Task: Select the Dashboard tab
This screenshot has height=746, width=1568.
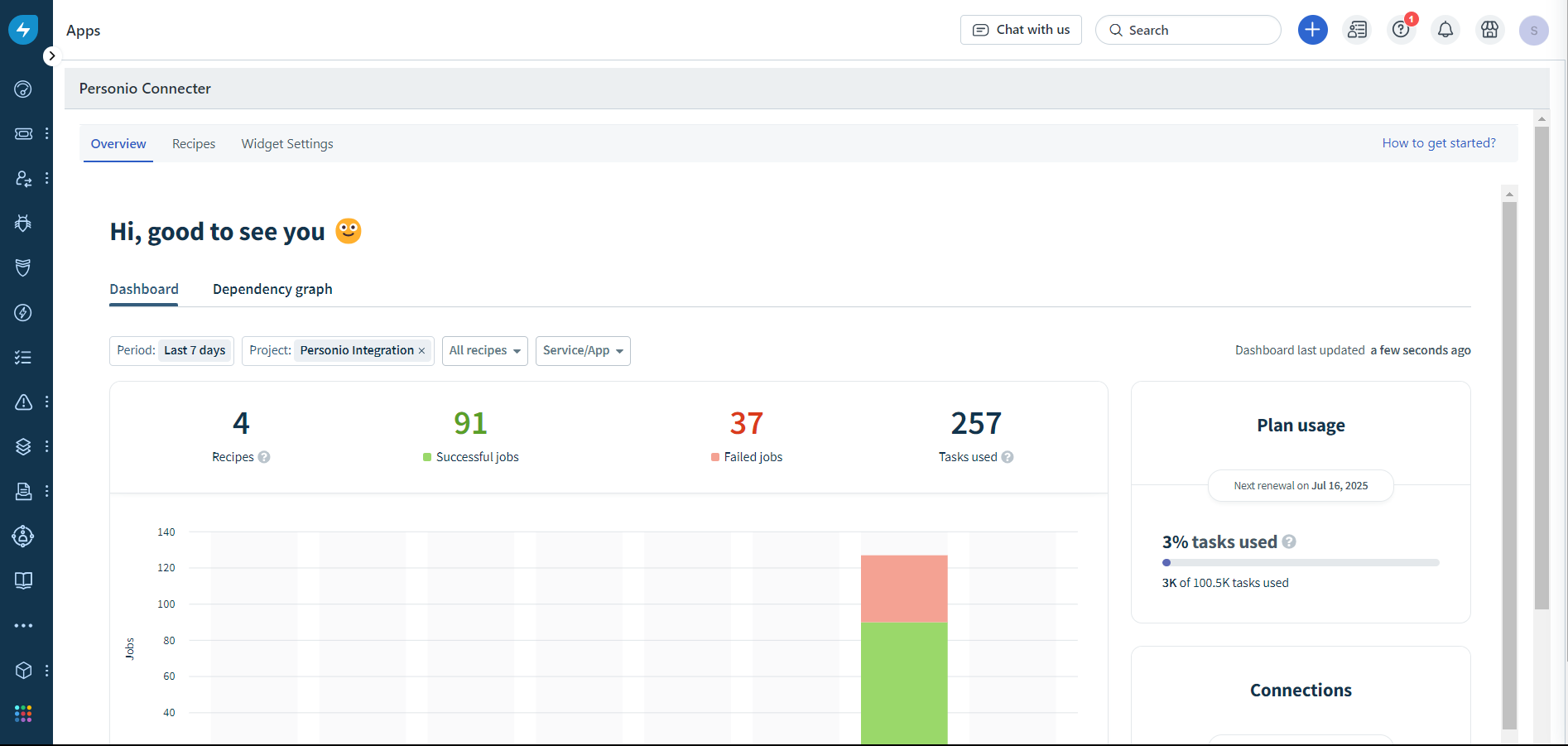Action: [144, 289]
